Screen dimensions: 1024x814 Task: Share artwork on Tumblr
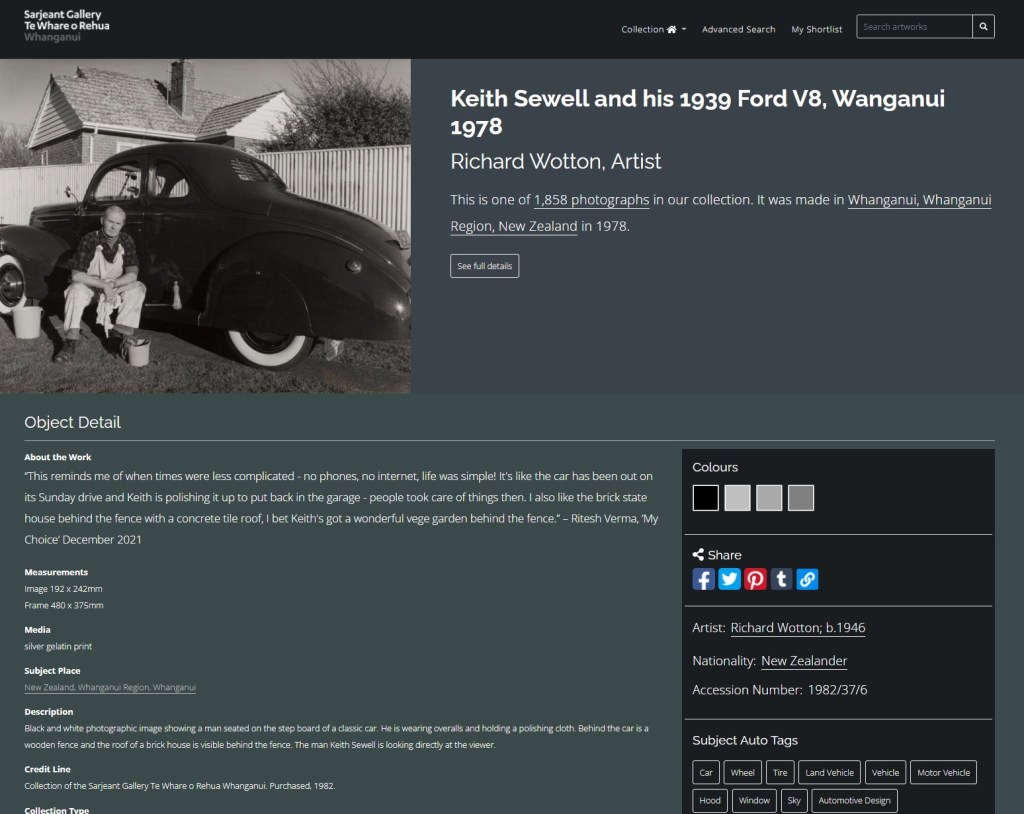pyautogui.click(x=781, y=579)
